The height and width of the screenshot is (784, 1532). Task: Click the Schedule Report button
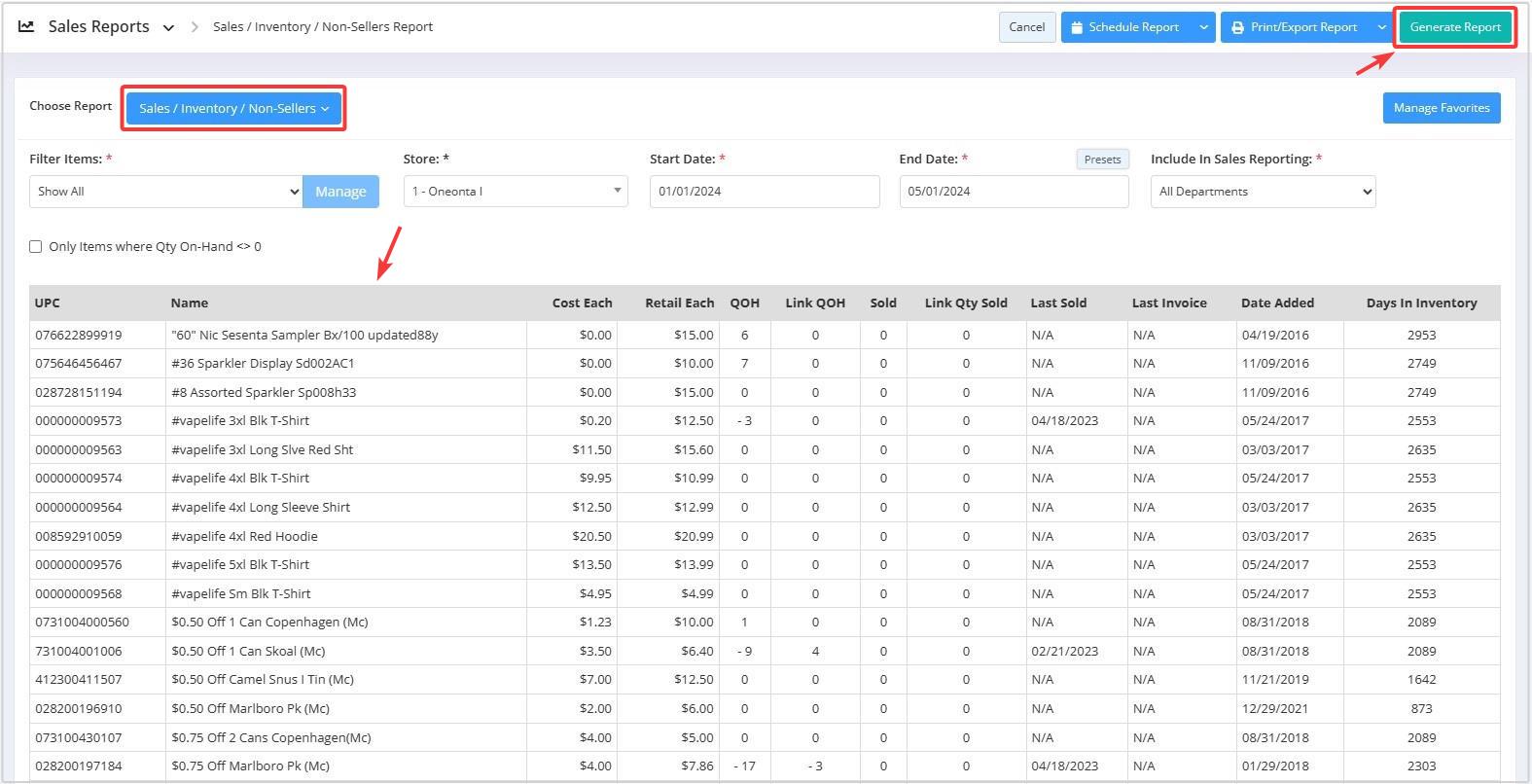(1127, 27)
